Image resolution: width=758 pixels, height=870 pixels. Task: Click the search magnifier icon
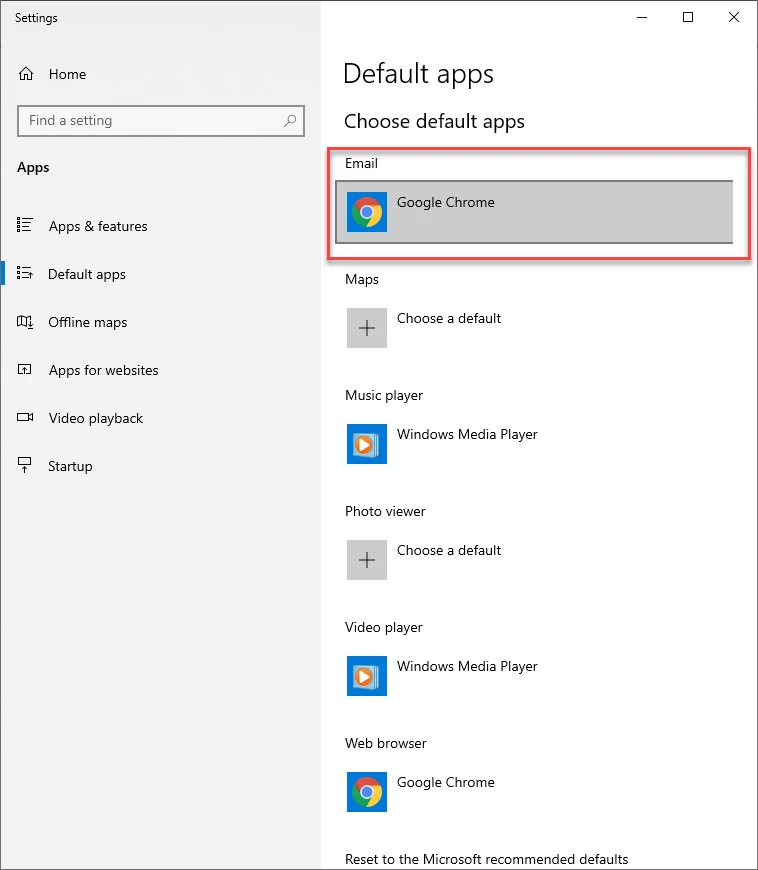[x=290, y=120]
